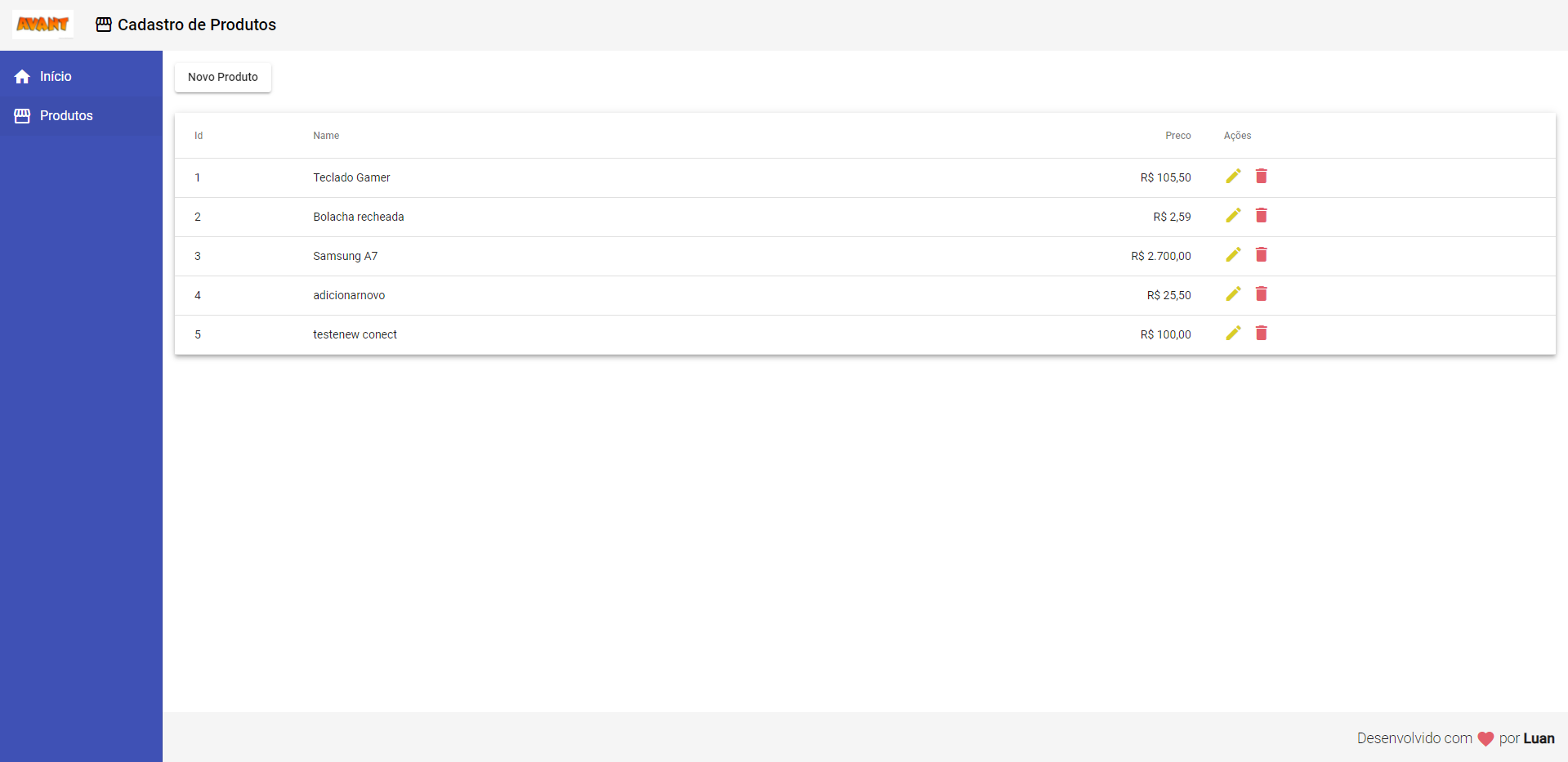Viewport: 1568px width, 762px height.
Task: Delete the Teclado Gamer product
Action: click(1261, 177)
